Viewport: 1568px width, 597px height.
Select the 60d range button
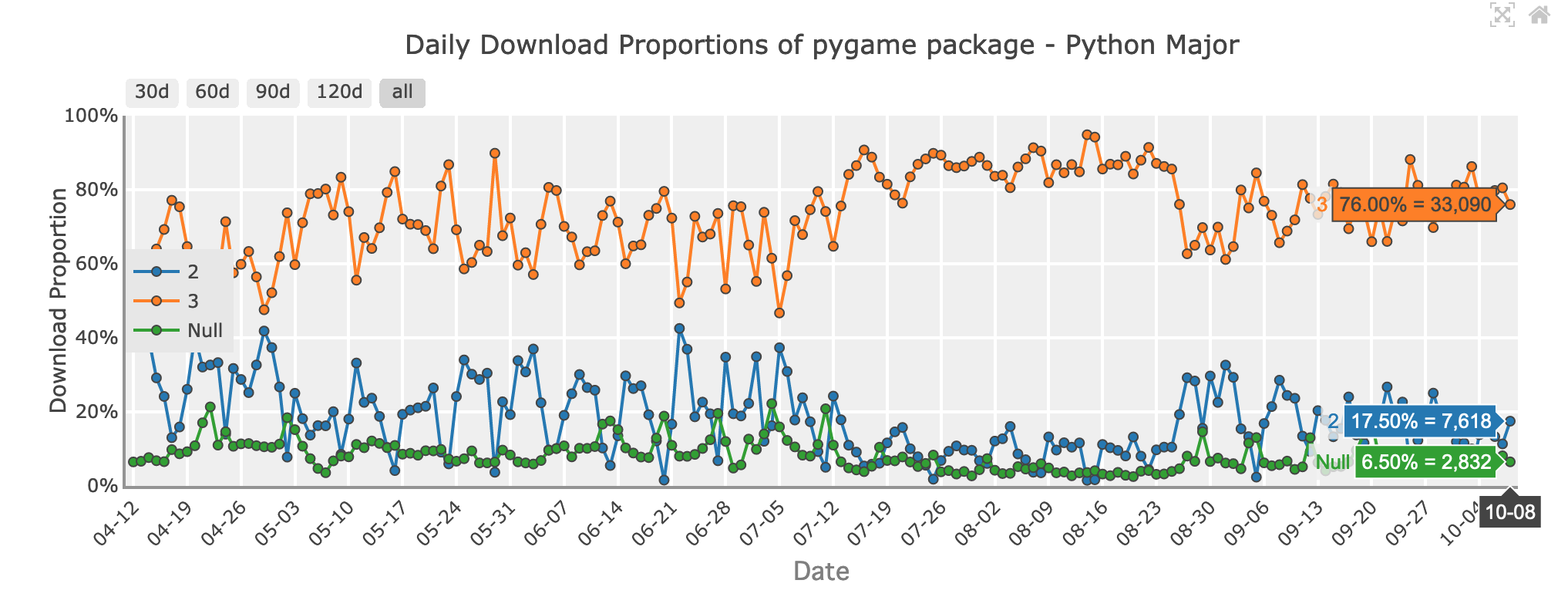pos(212,92)
